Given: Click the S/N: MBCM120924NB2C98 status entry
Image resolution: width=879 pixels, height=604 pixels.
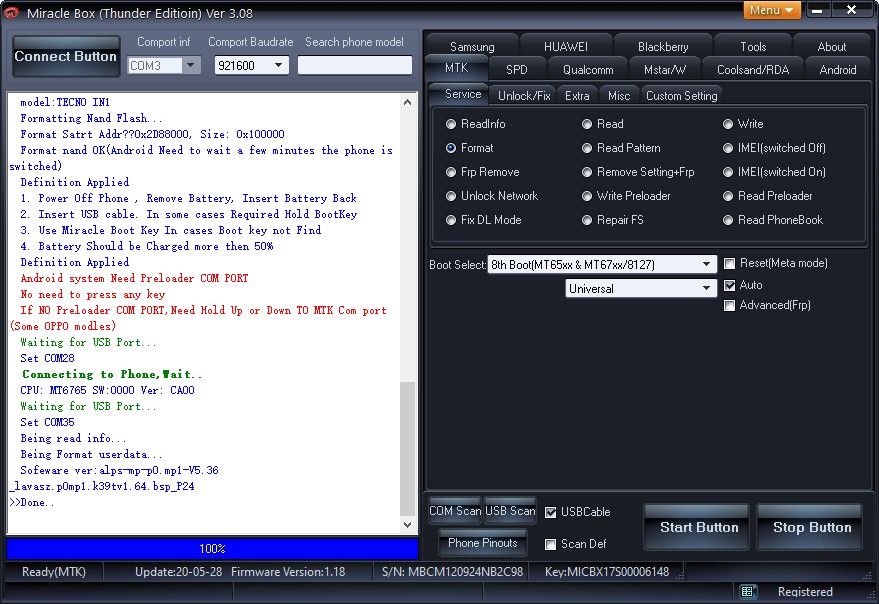Looking at the screenshot, I should tap(452, 572).
